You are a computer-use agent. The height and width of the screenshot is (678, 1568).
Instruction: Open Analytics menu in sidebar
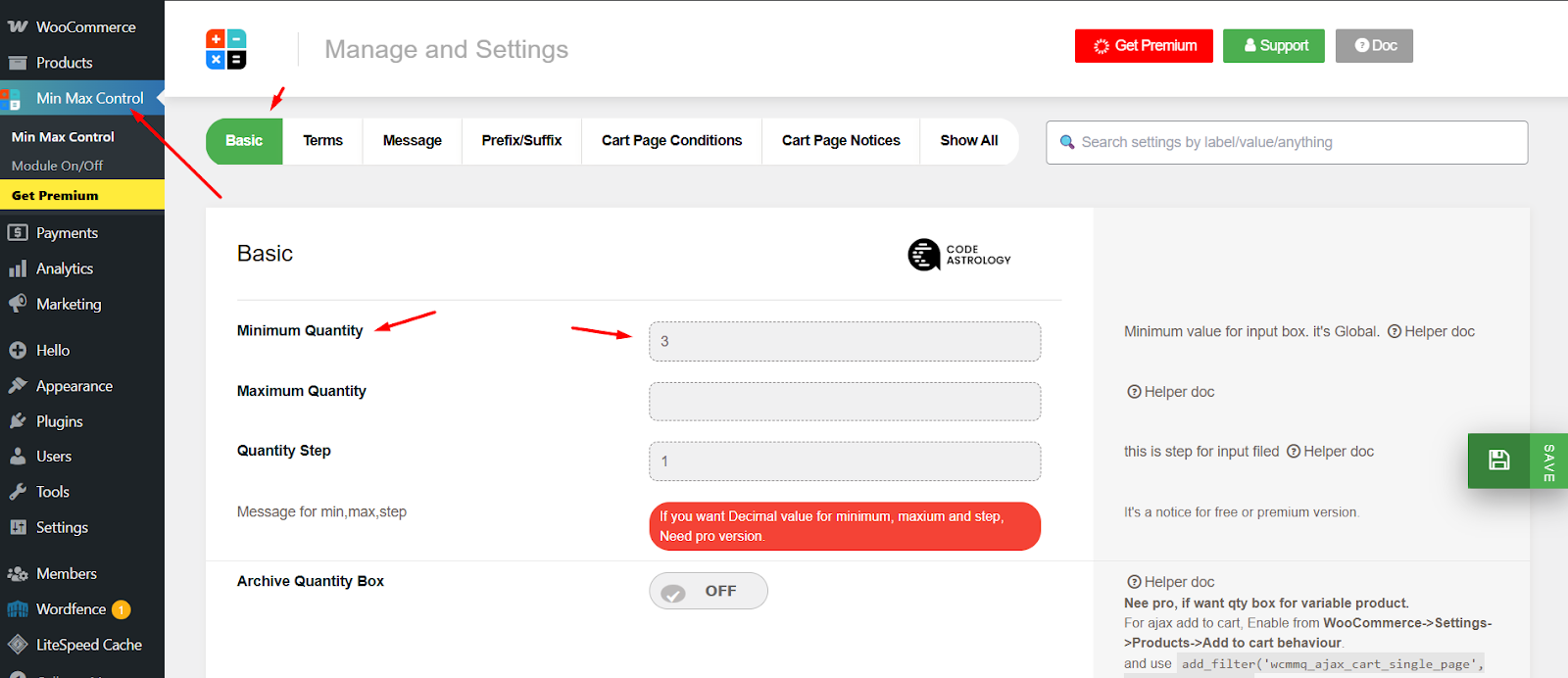[82, 268]
